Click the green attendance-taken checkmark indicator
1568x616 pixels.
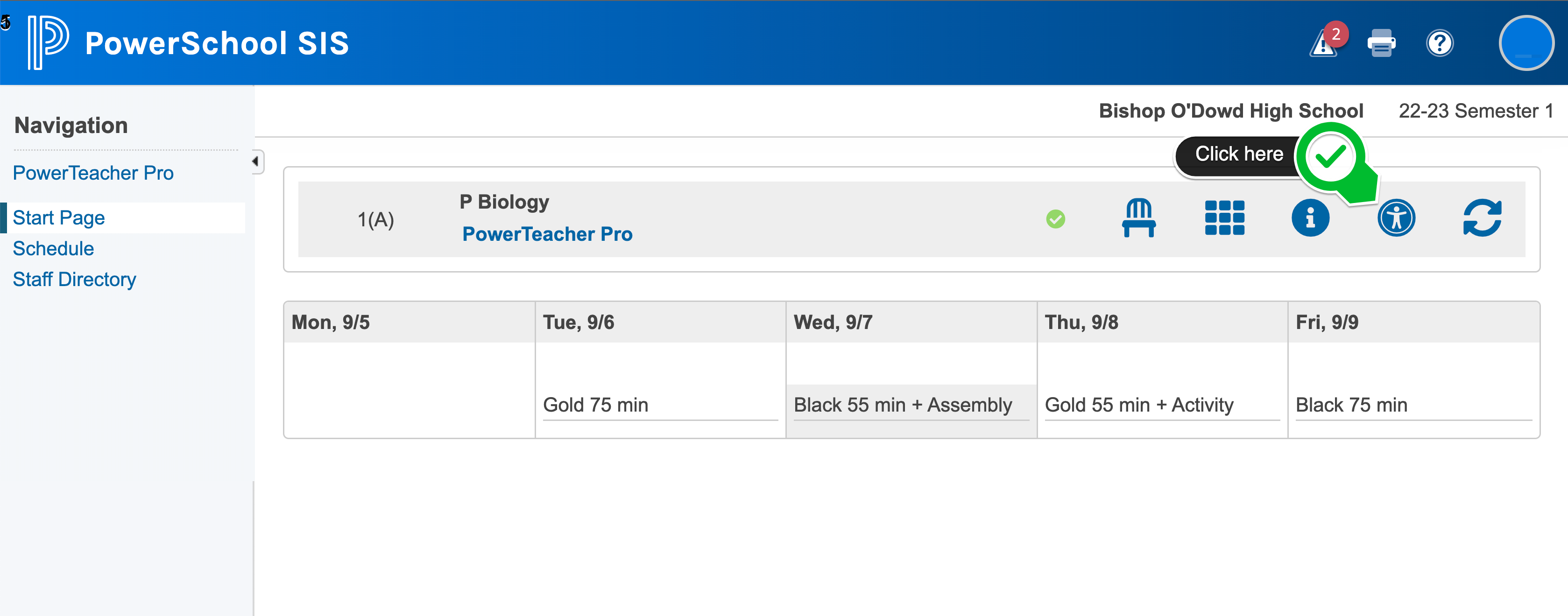(x=1055, y=219)
